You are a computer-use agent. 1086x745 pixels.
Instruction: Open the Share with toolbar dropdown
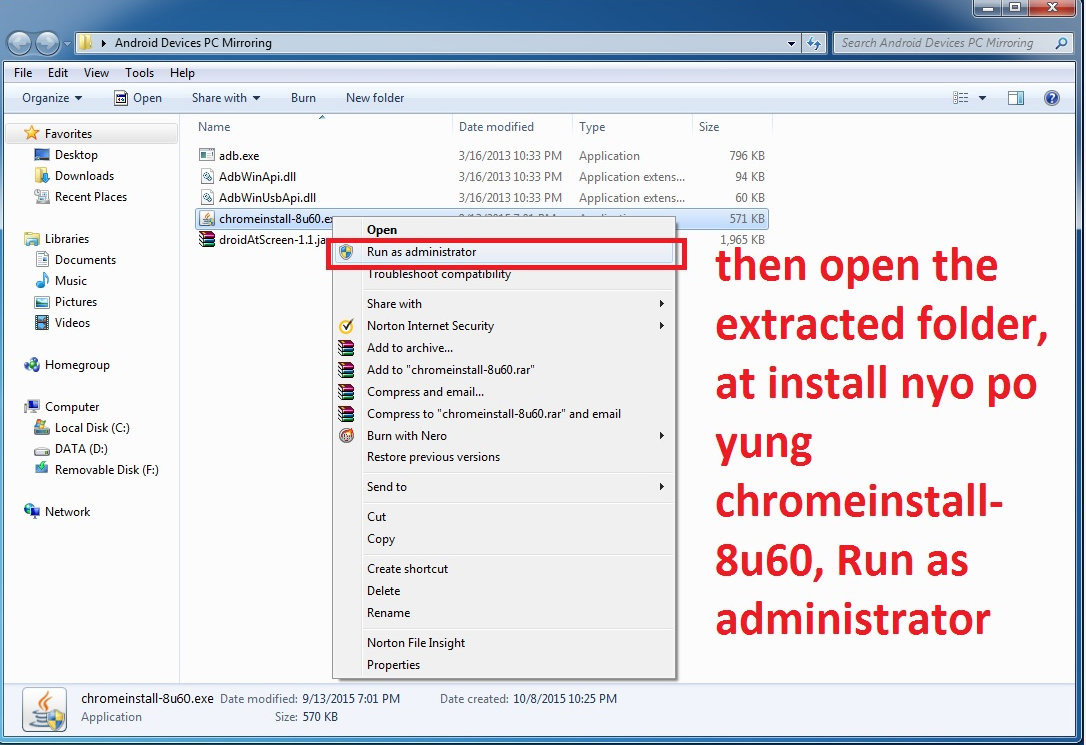click(226, 98)
